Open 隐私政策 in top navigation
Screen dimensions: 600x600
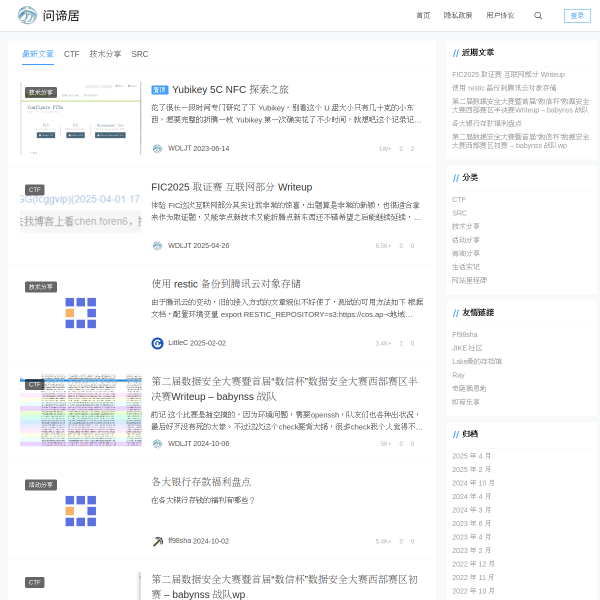click(458, 16)
